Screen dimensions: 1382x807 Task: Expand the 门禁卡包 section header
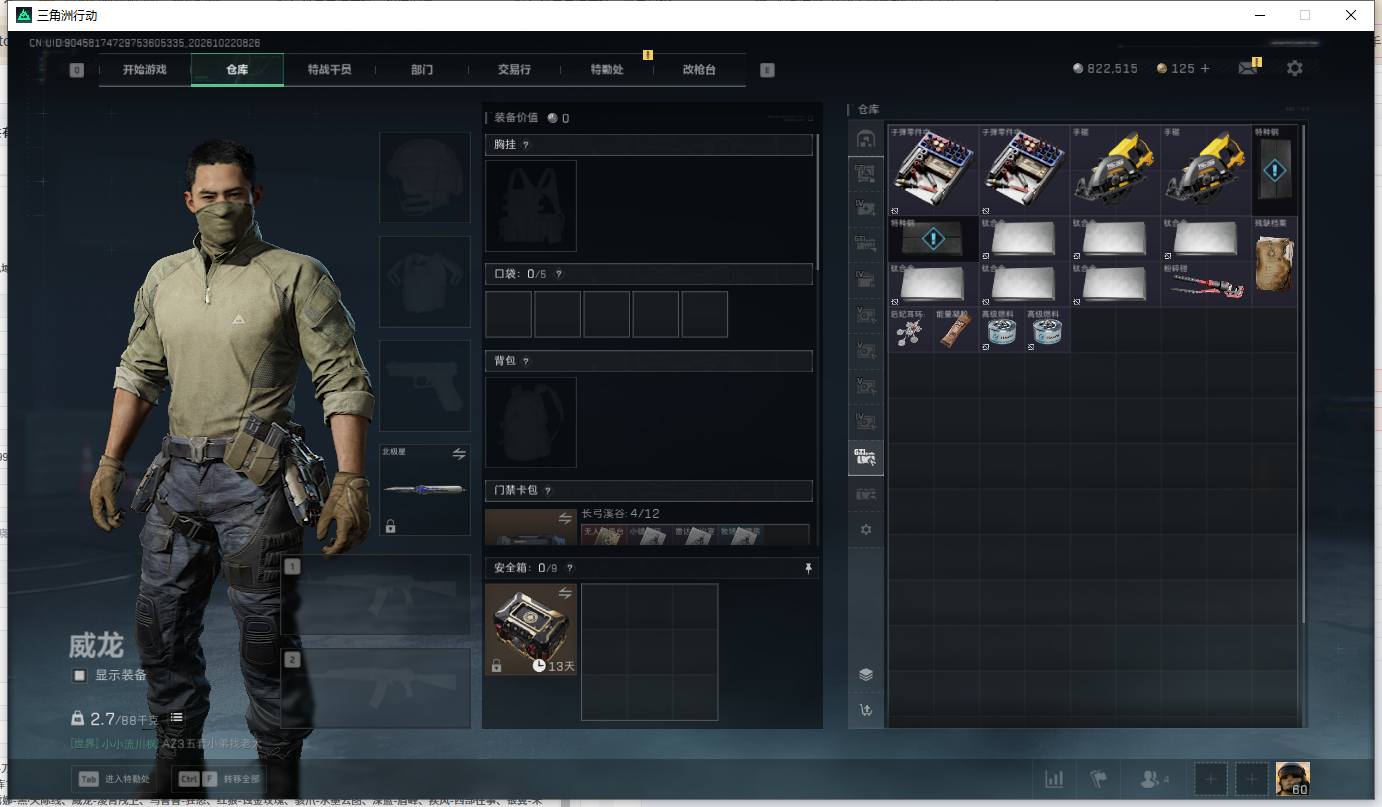click(x=648, y=490)
